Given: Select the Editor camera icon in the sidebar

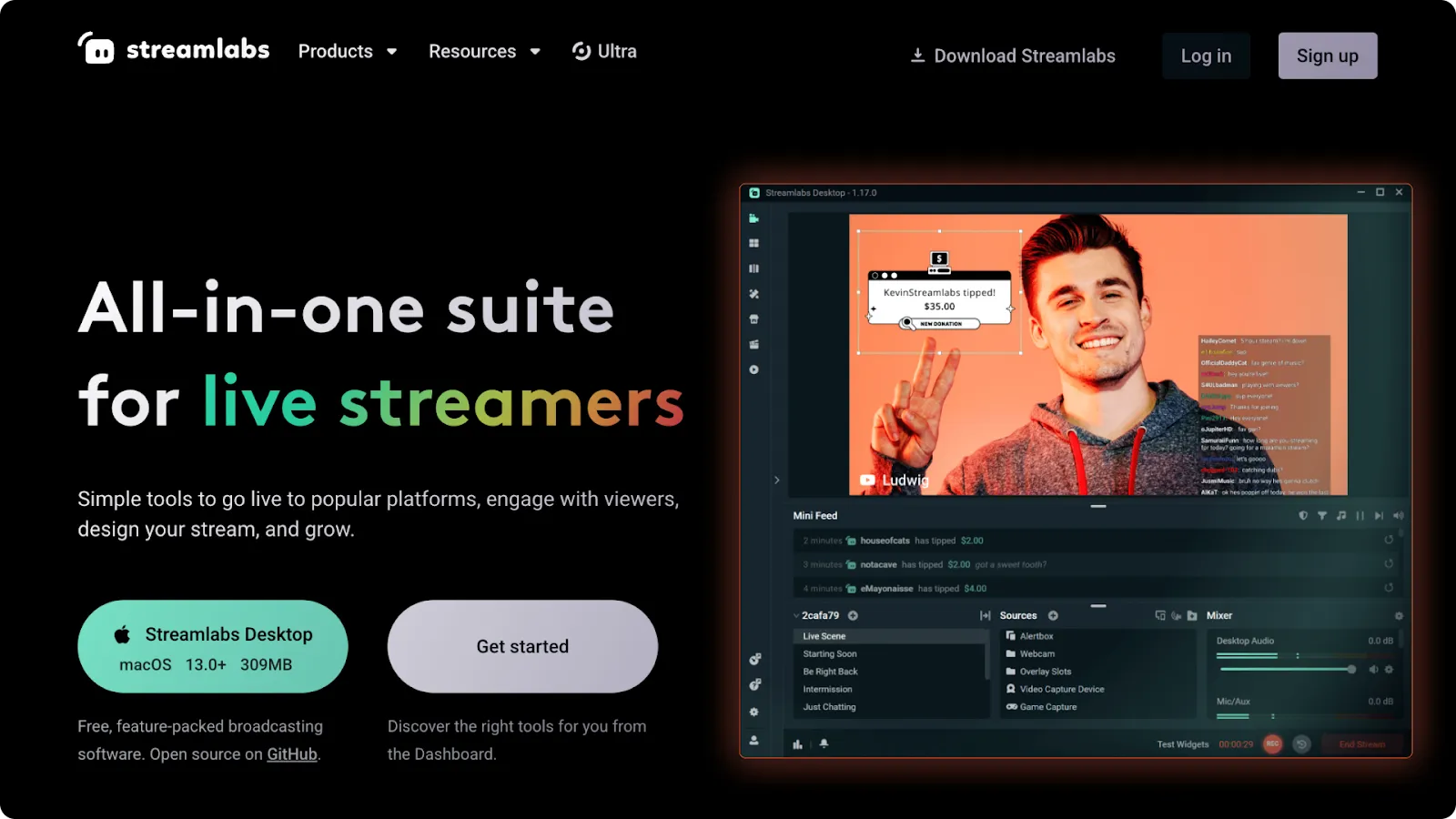Looking at the screenshot, I should point(753,218).
